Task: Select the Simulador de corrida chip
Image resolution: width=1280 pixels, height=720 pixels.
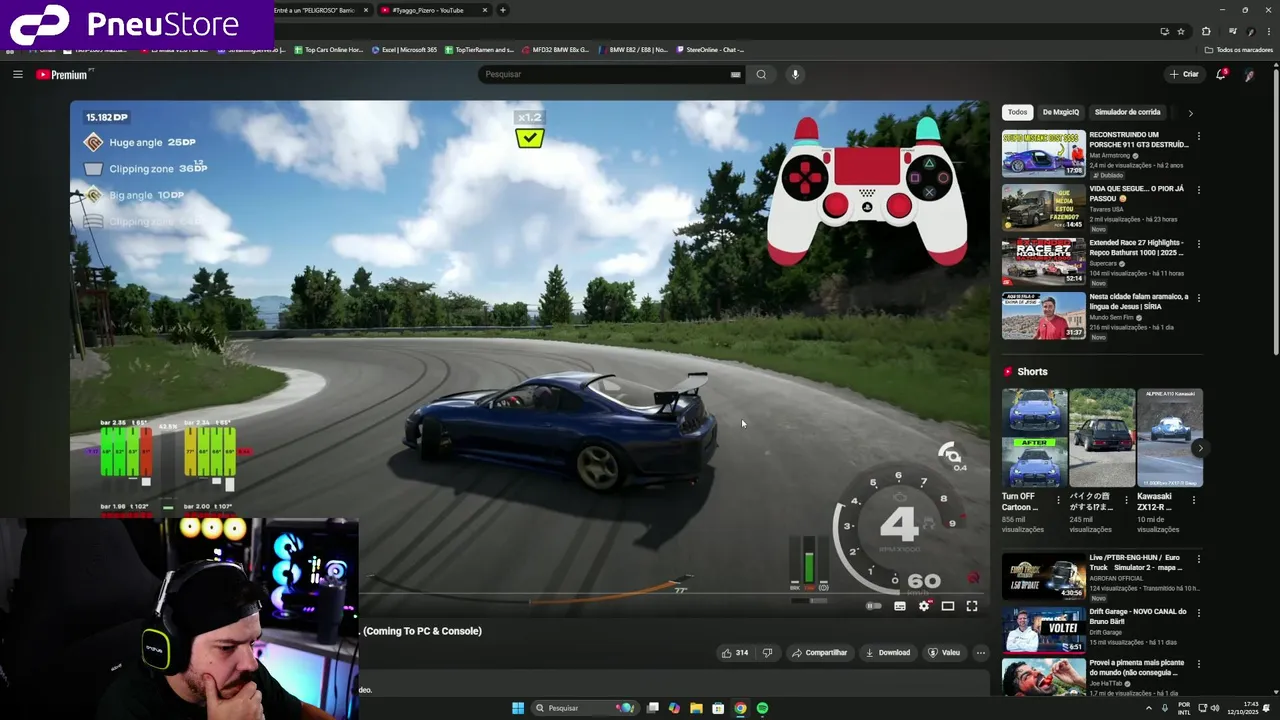Action: (1127, 113)
